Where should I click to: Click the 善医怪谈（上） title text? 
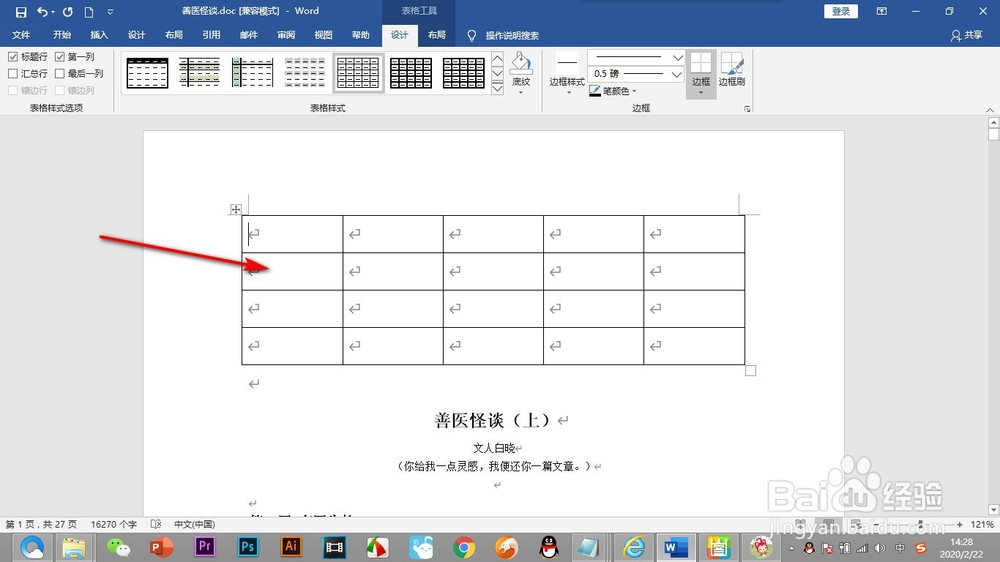pyautogui.click(x=492, y=420)
